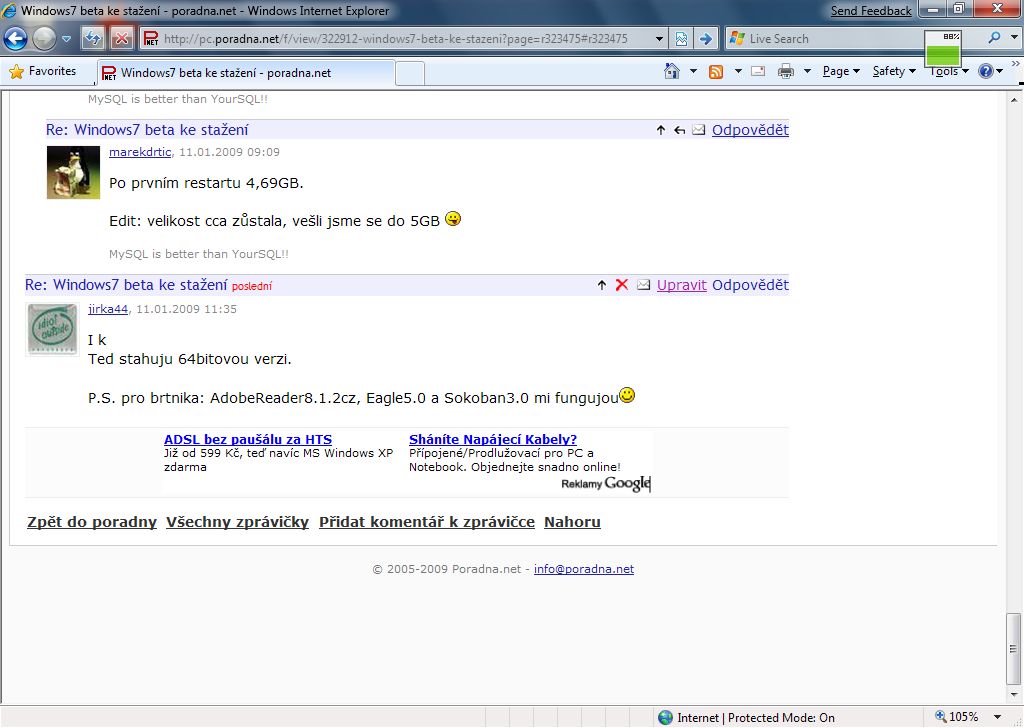Click Internet Protected Mode status entry

[746, 718]
